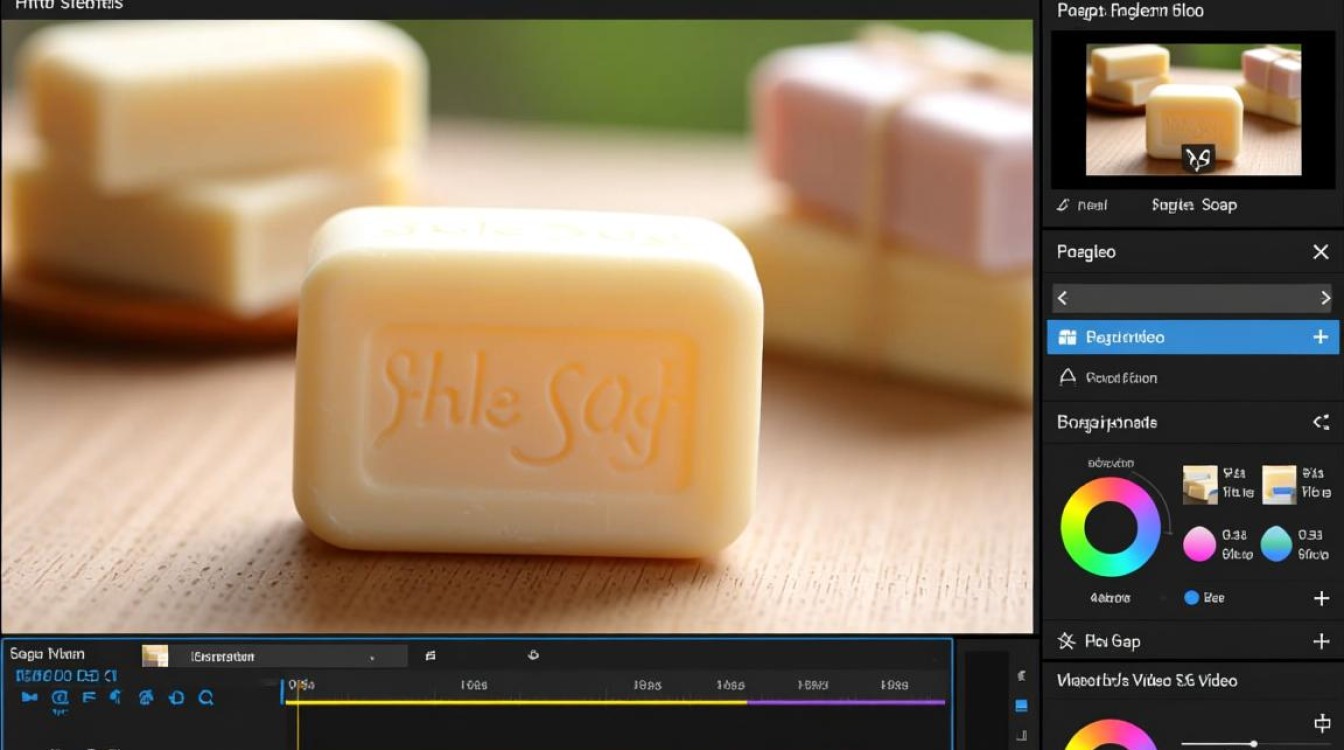Select the second small soap thumbnail with blue stripe
The height and width of the screenshot is (750, 1344).
[1279, 485]
